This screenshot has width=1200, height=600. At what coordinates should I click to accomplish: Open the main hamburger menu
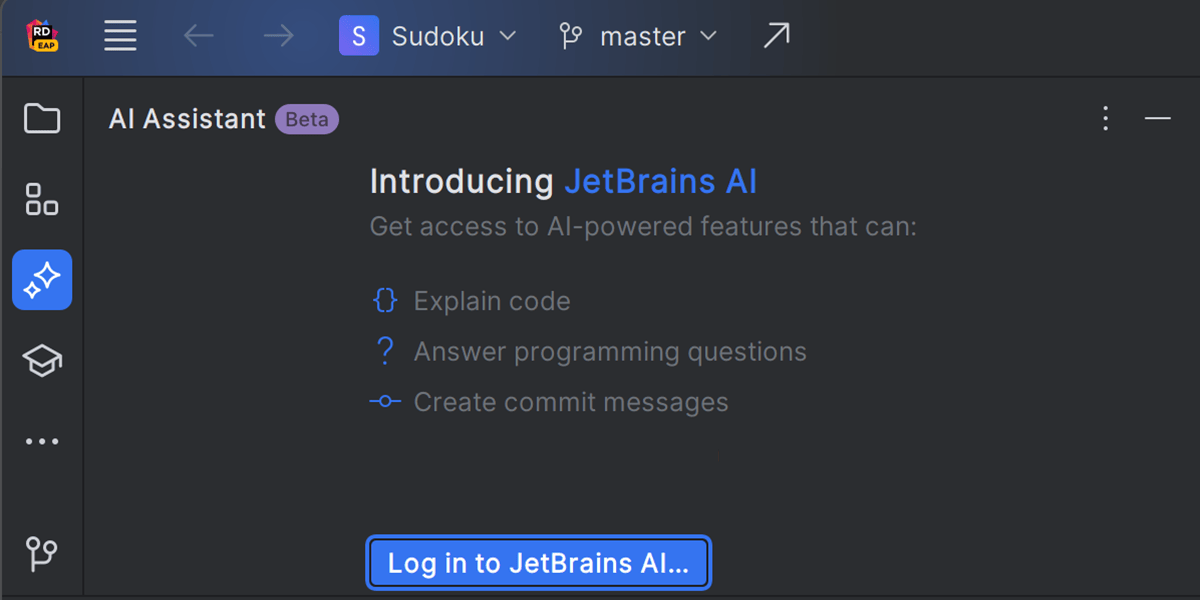click(x=120, y=37)
